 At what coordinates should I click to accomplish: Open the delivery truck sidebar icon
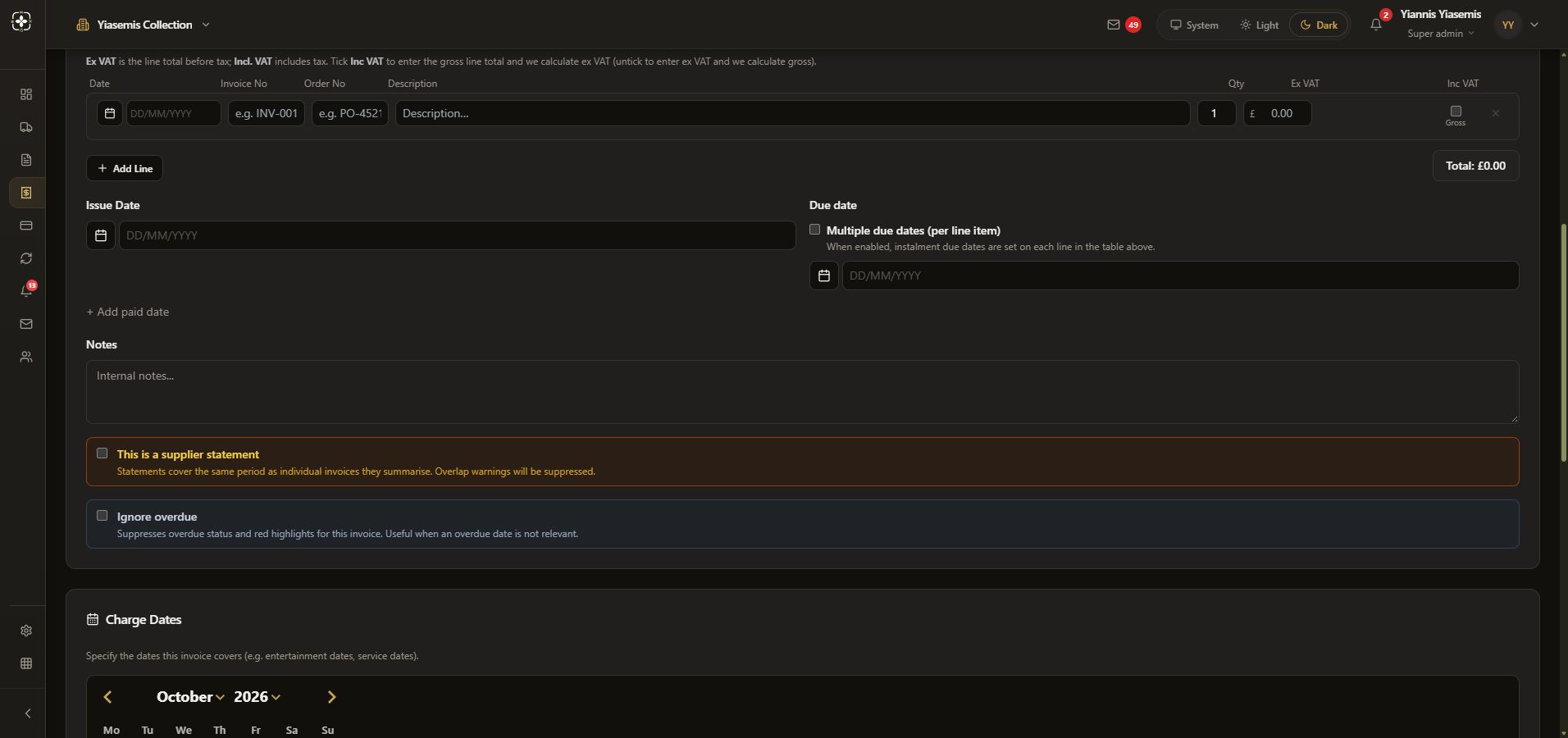point(26,127)
